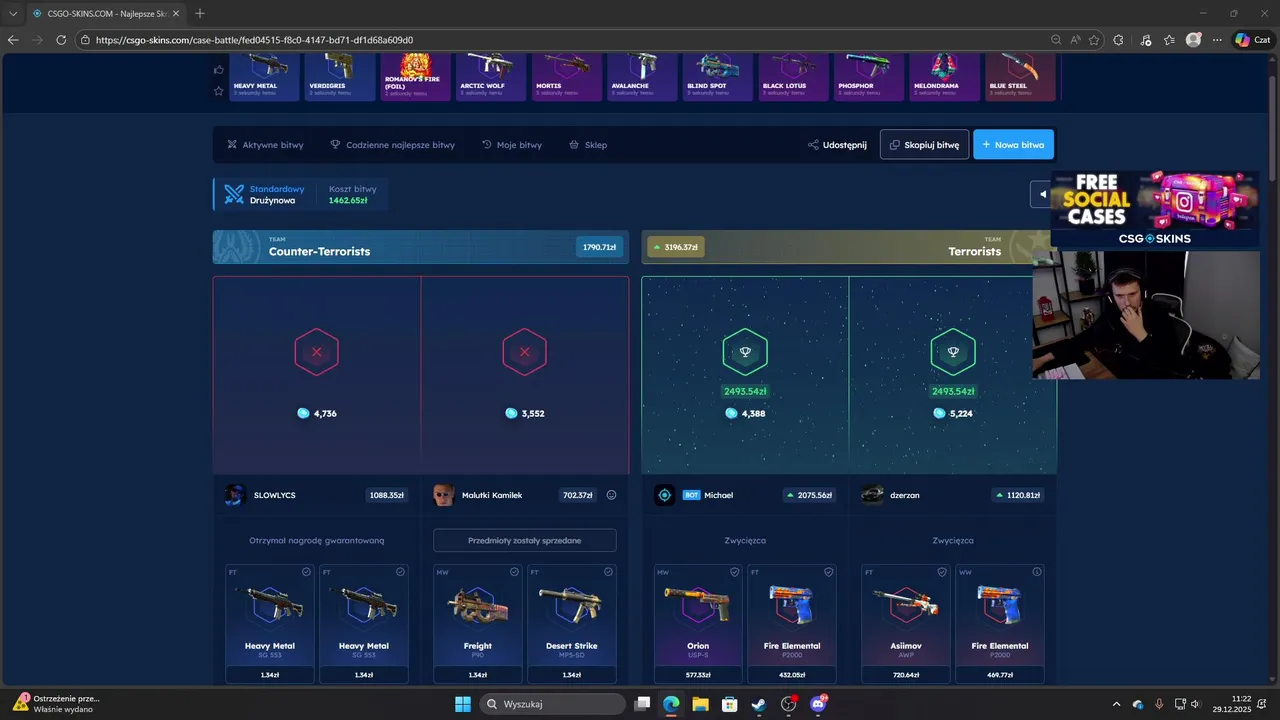The width and height of the screenshot is (1280, 720).
Task: Click Przedmioty zostały sprzedane button
Action: (525, 540)
